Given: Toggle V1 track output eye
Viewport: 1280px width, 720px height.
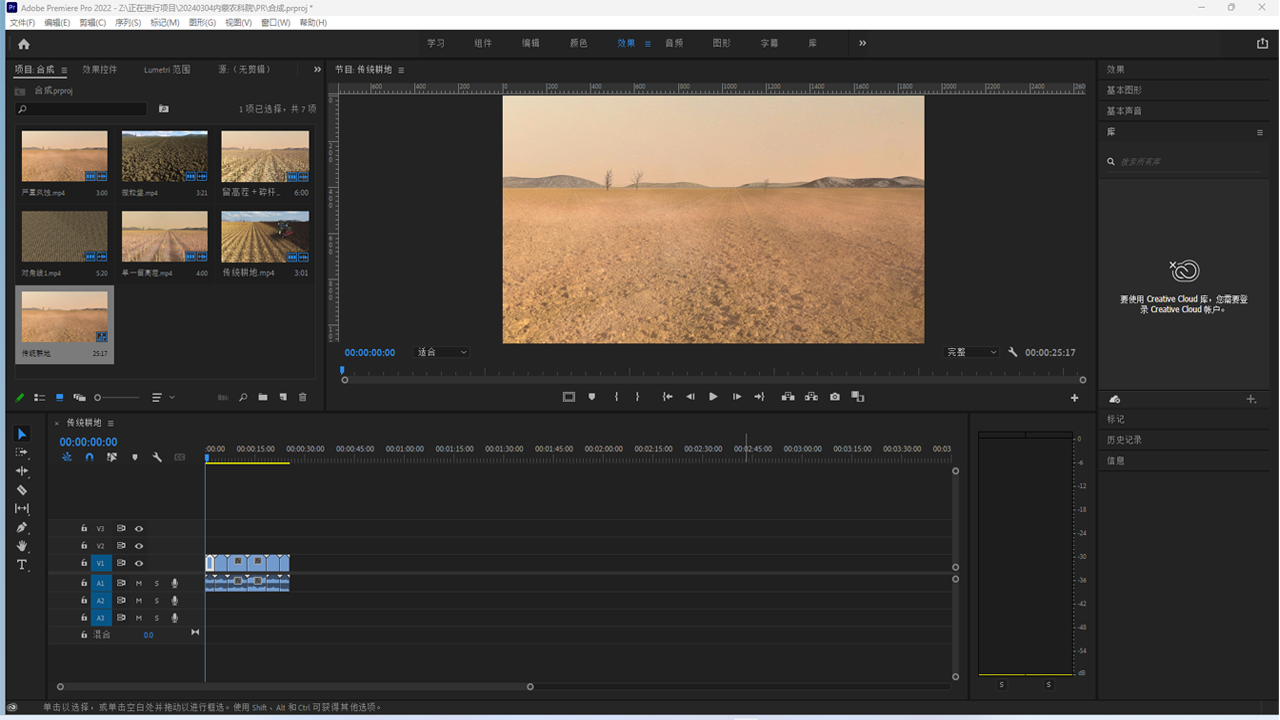Looking at the screenshot, I should click(139, 563).
